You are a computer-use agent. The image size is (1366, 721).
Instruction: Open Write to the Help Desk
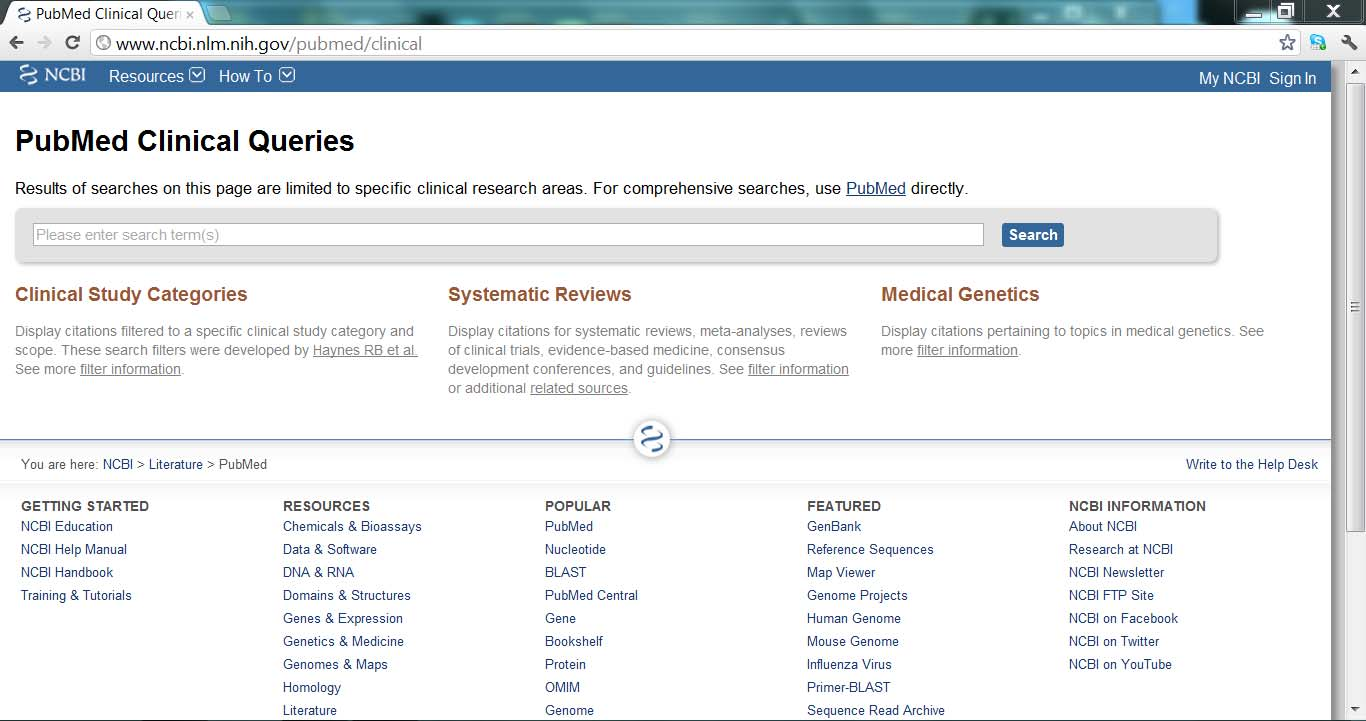click(1252, 464)
